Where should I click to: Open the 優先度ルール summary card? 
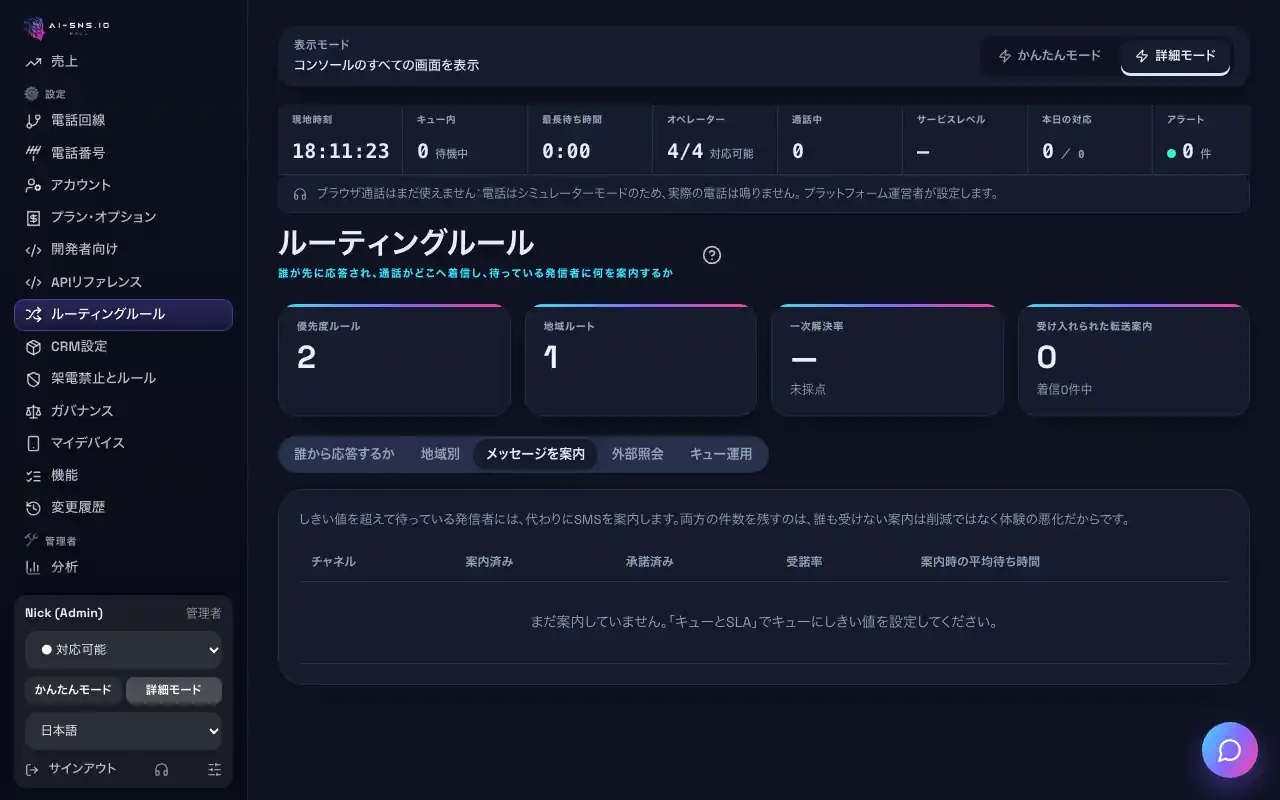coord(394,360)
